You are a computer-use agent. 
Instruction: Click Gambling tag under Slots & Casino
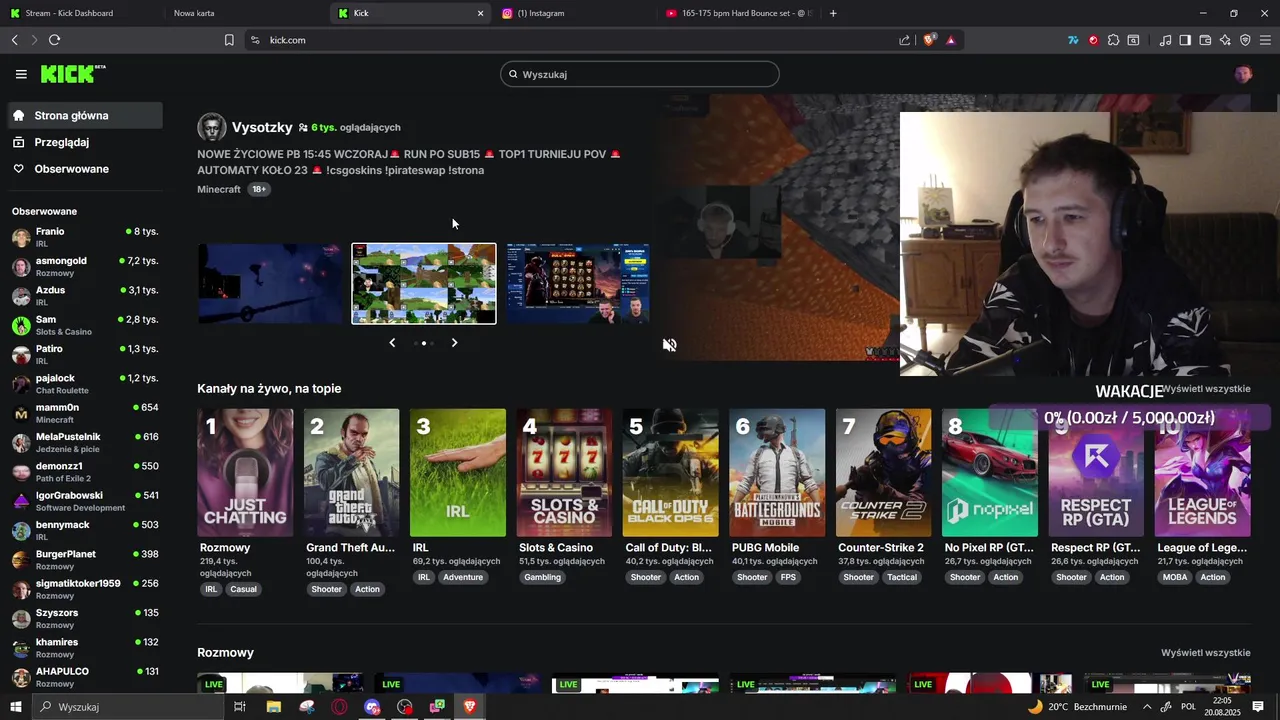(x=543, y=577)
